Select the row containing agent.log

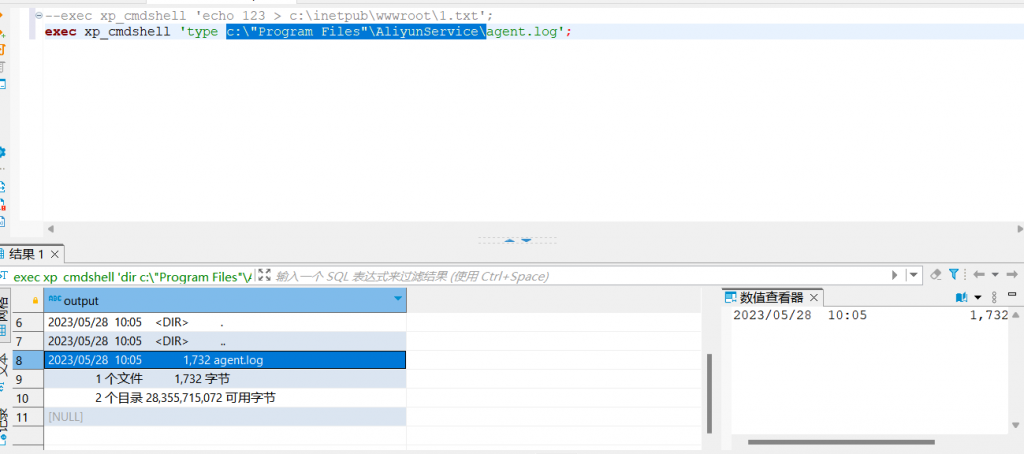click(224, 360)
